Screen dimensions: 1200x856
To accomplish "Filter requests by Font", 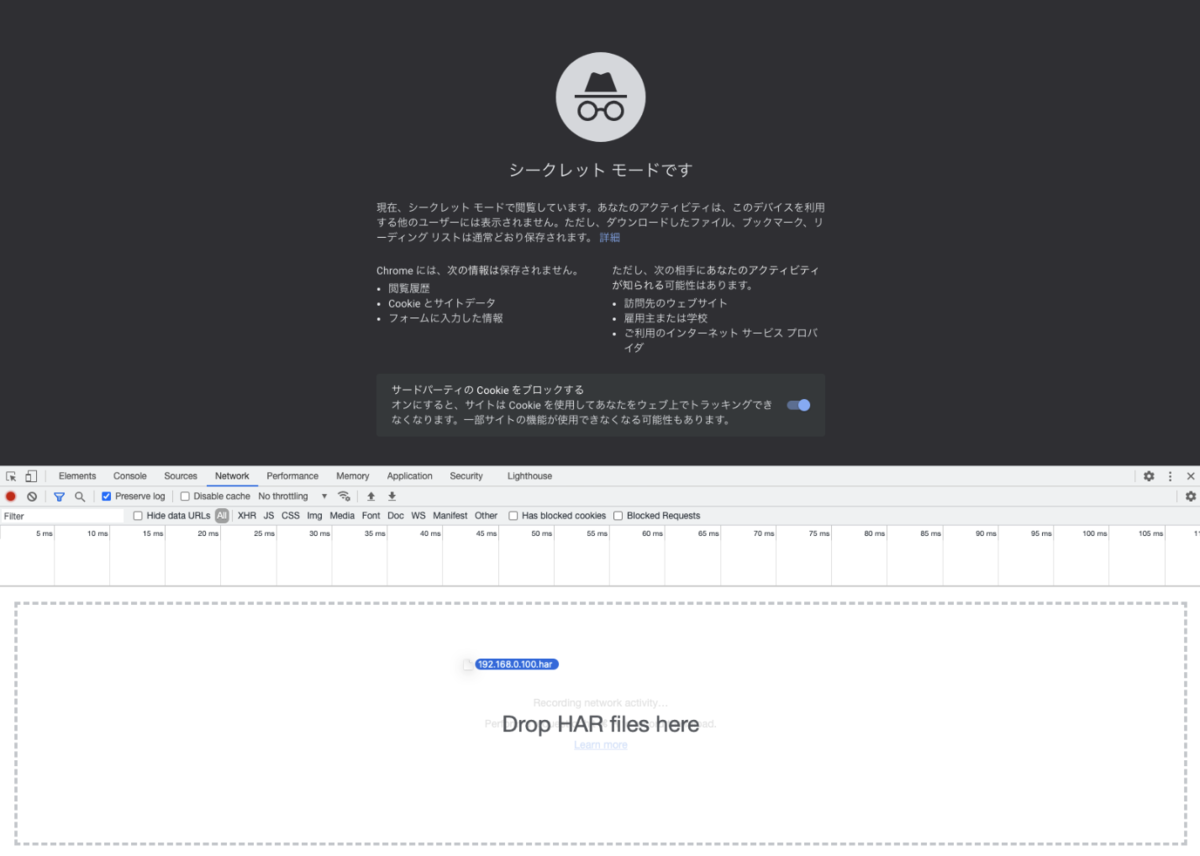I will point(371,516).
